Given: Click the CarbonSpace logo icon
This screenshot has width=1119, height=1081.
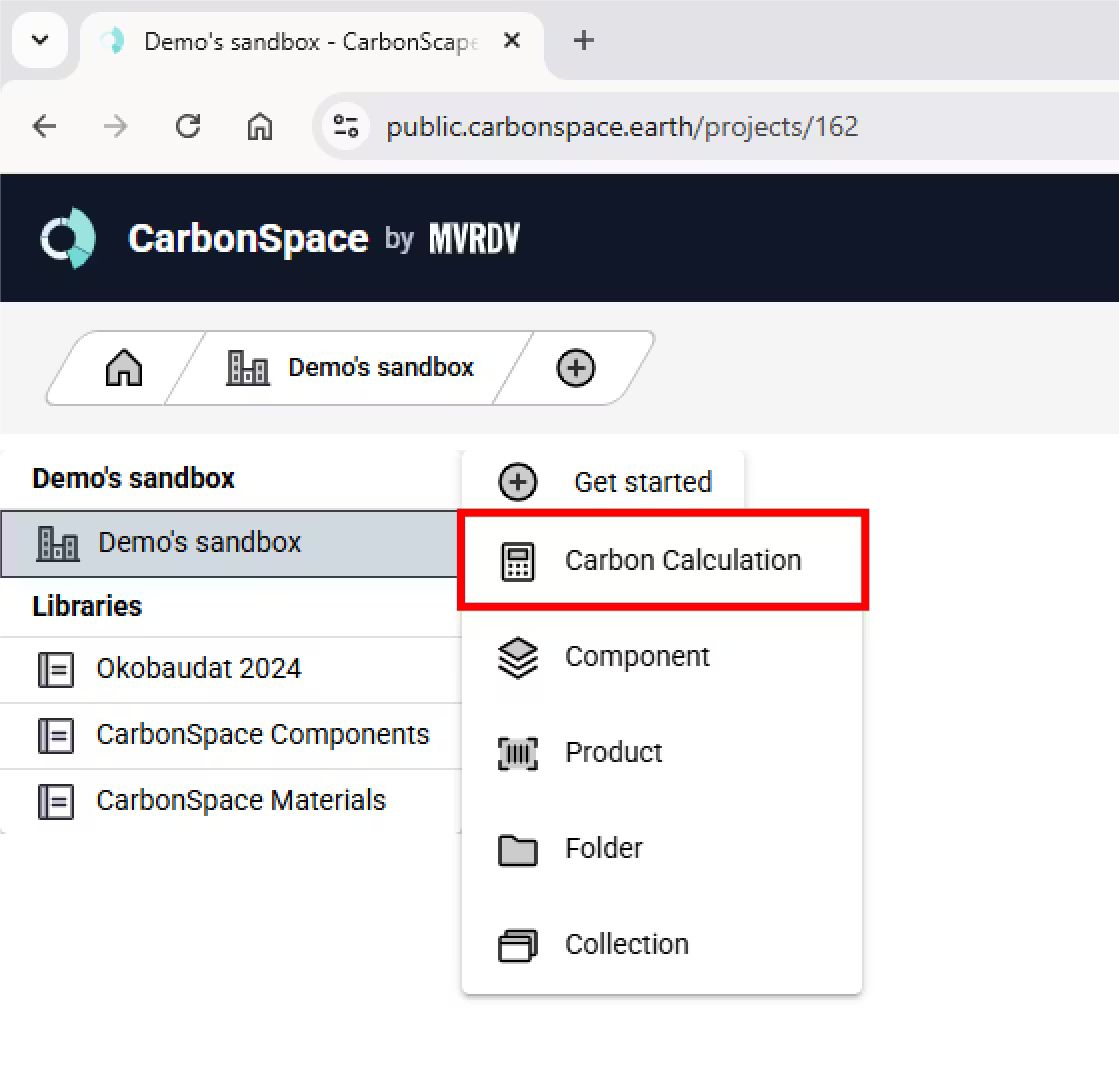Looking at the screenshot, I should point(67,238).
